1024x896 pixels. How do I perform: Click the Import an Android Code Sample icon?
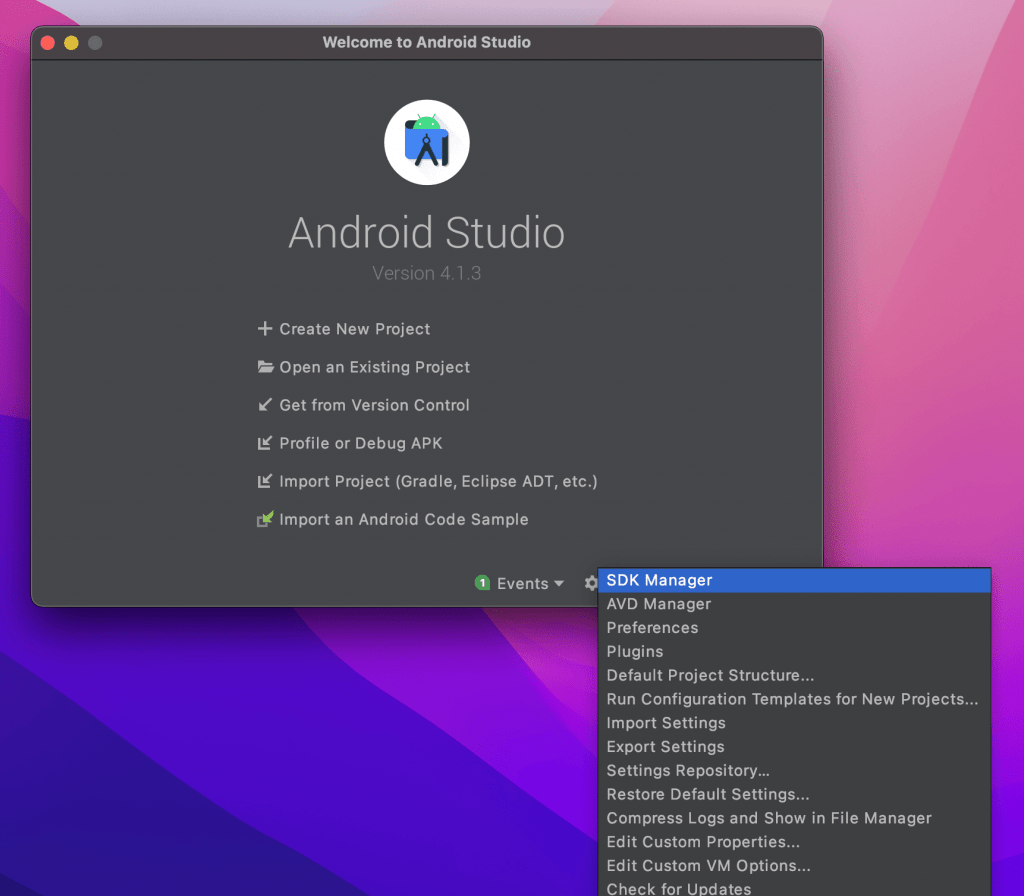265,520
